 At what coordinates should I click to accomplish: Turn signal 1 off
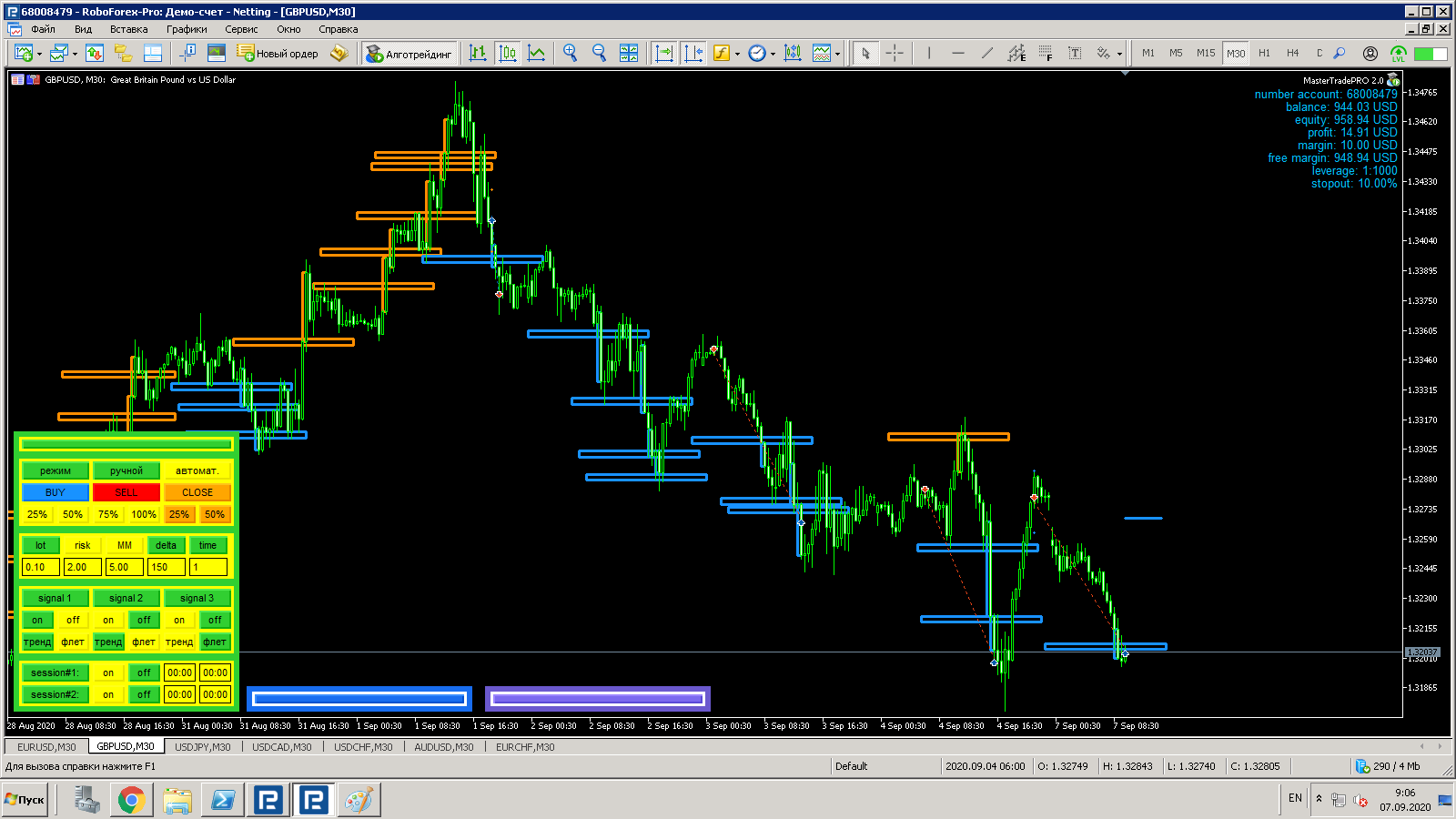click(73, 620)
